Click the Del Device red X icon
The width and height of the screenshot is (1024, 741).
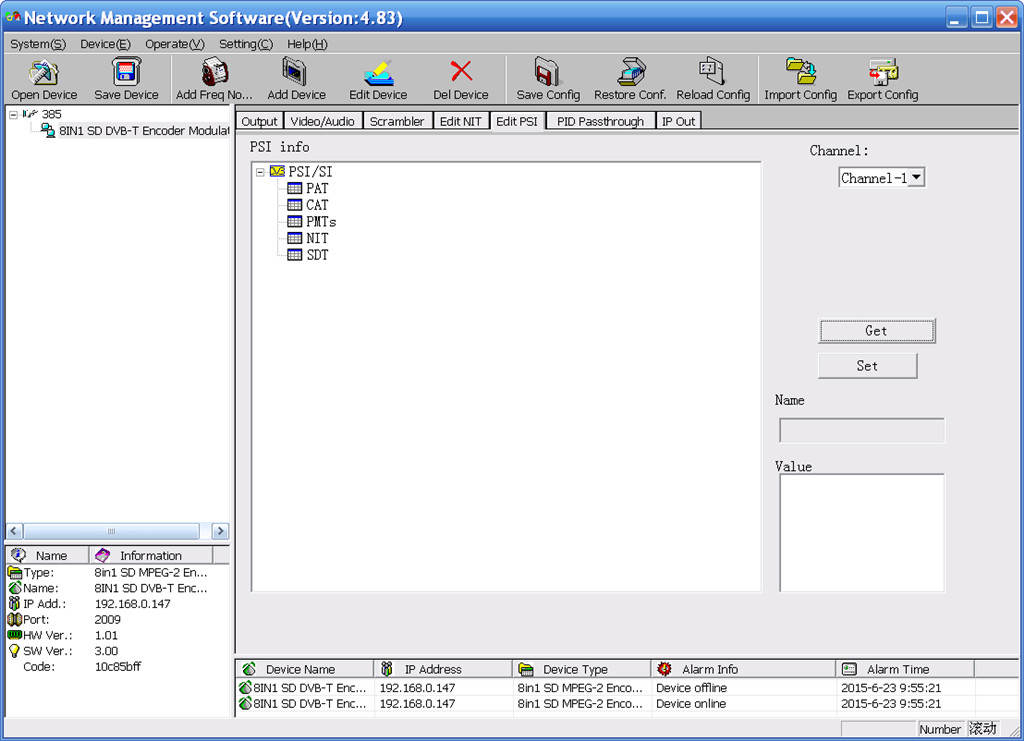pyautogui.click(x=461, y=71)
